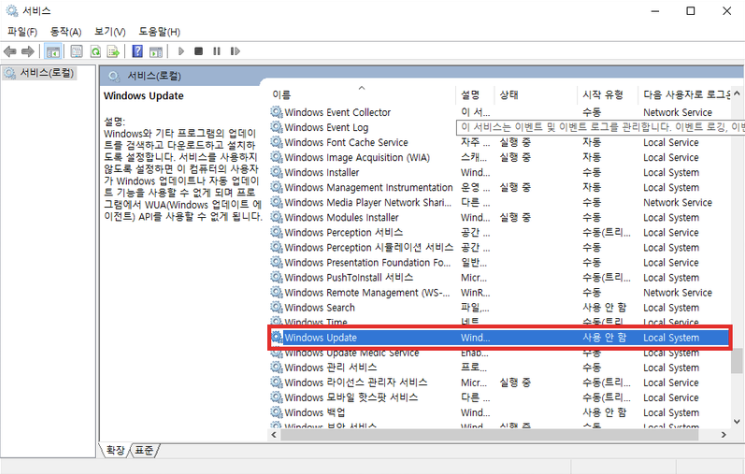
Task: Click the Export List toolbar icon
Action: coord(113,51)
